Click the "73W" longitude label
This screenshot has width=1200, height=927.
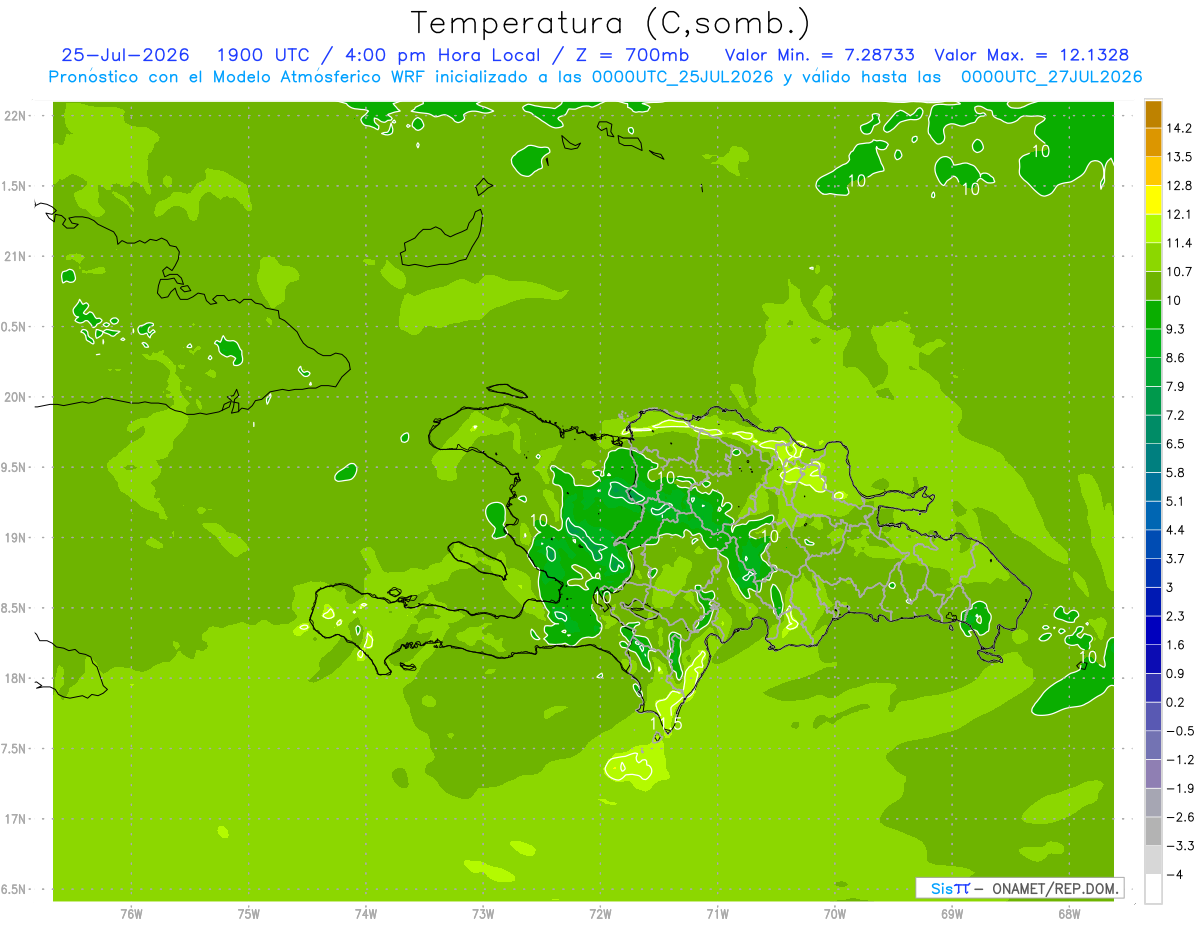pos(483,914)
